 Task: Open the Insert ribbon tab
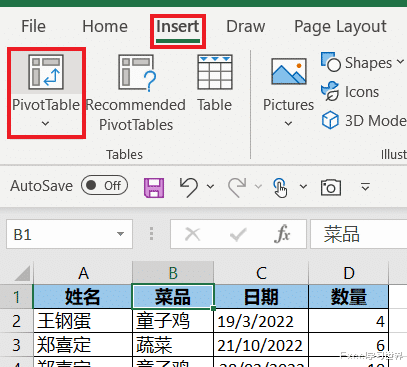(178, 27)
